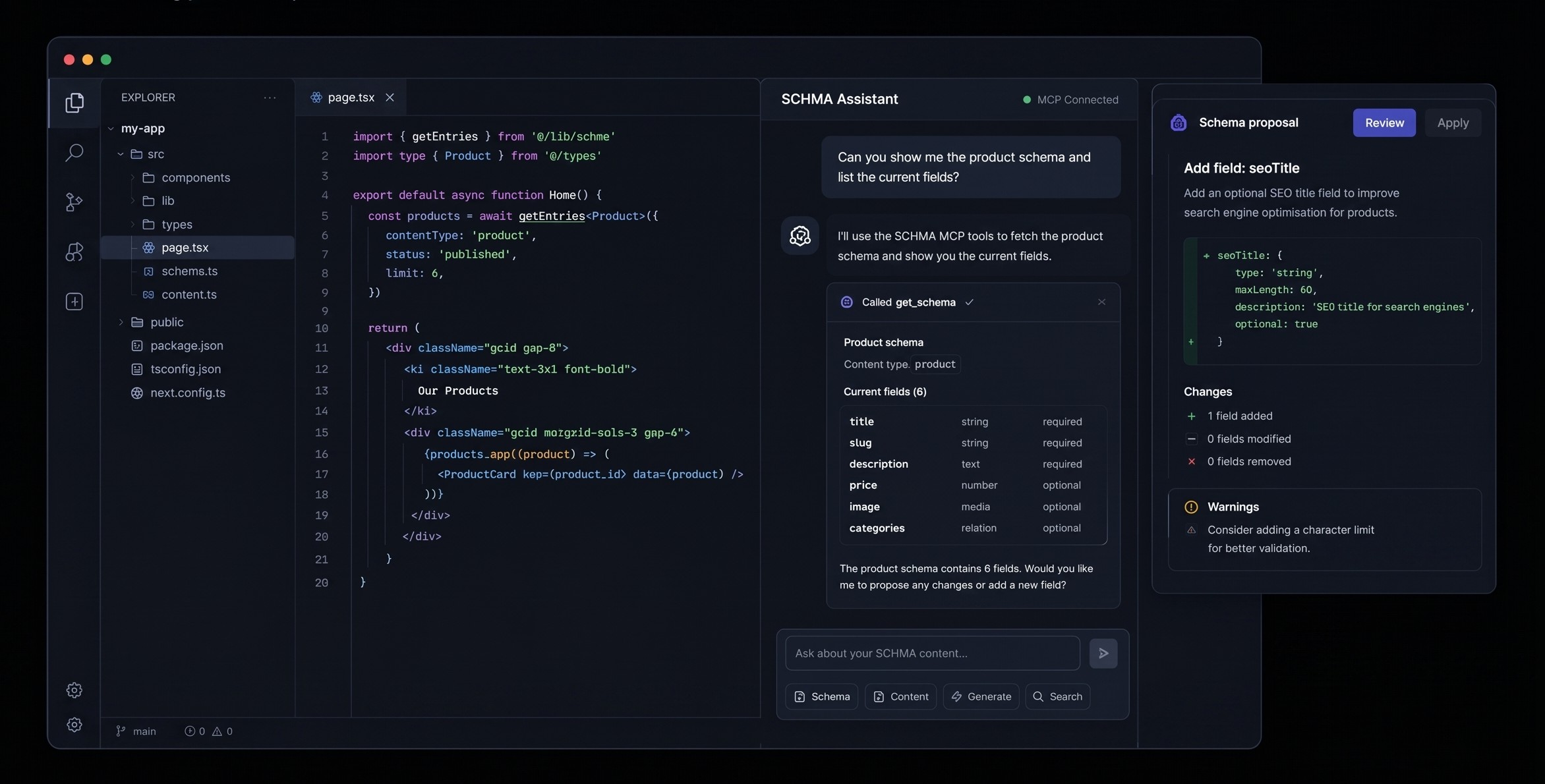Open page.tsx in the file tree
Image resolution: width=1545 pixels, height=784 pixels.
point(198,248)
